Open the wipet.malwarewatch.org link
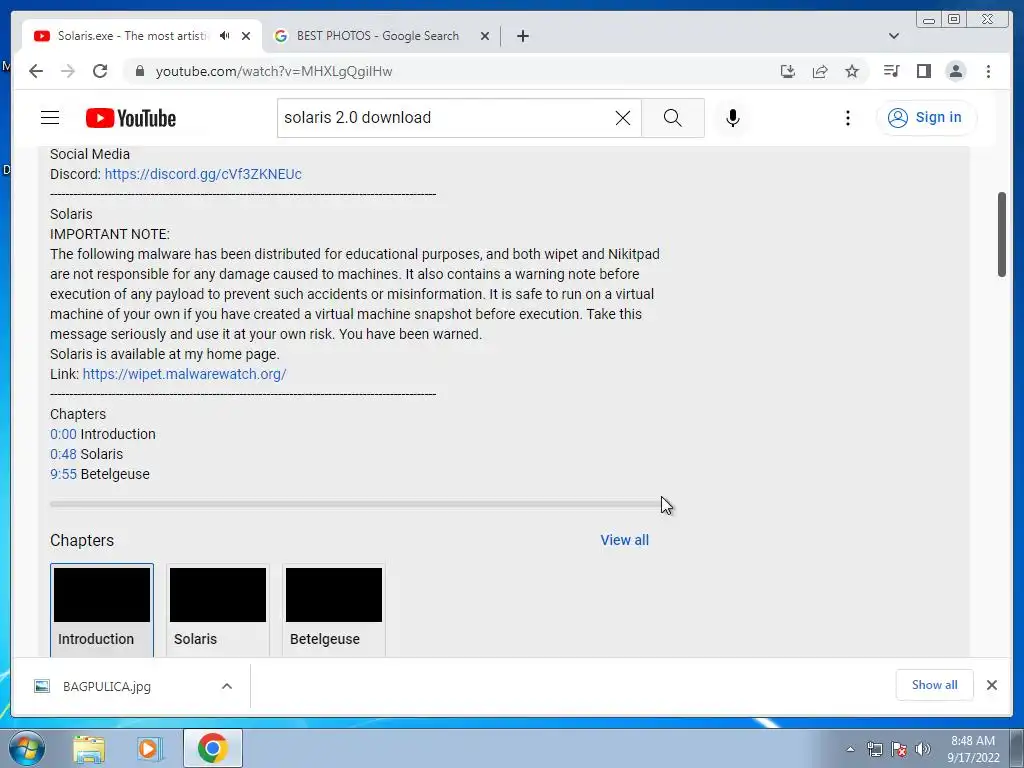The height and width of the screenshot is (768, 1024). tap(184, 374)
